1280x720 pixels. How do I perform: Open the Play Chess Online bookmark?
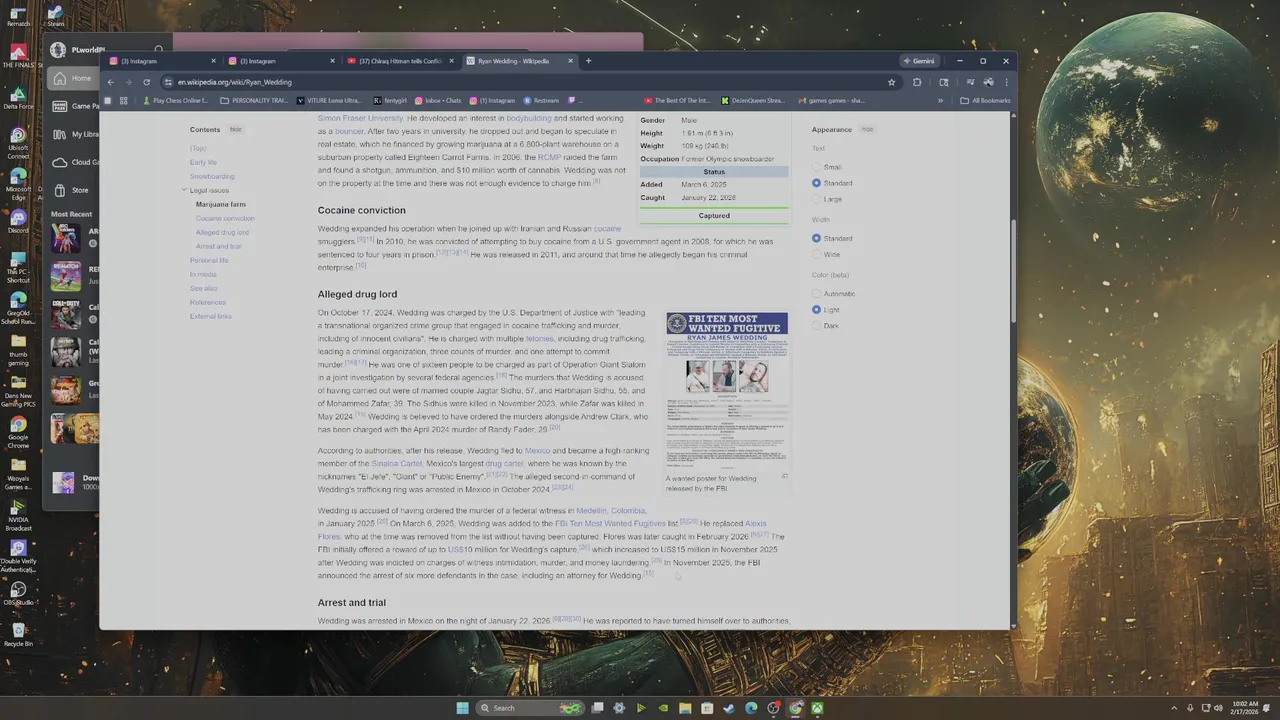point(176,100)
